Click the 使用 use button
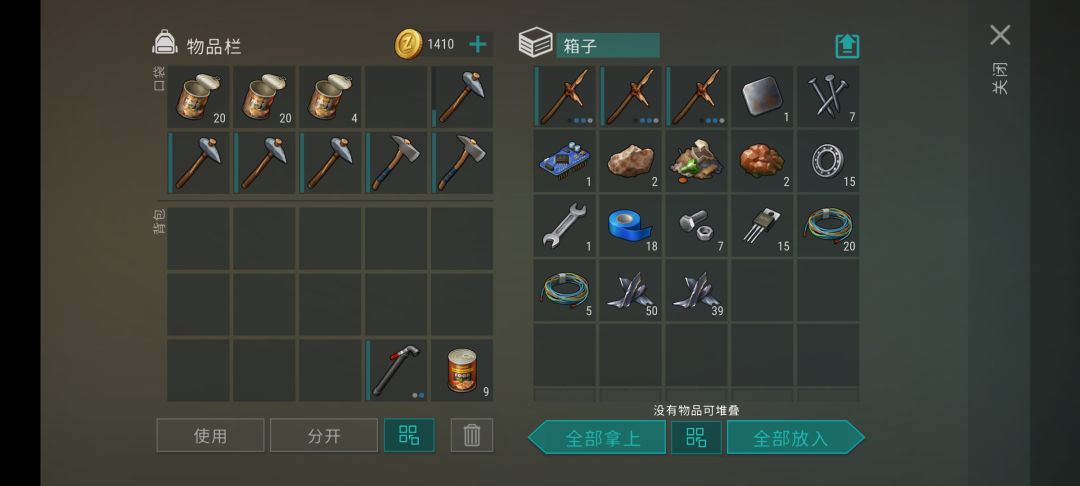1080x486 pixels. coord(210,435)
